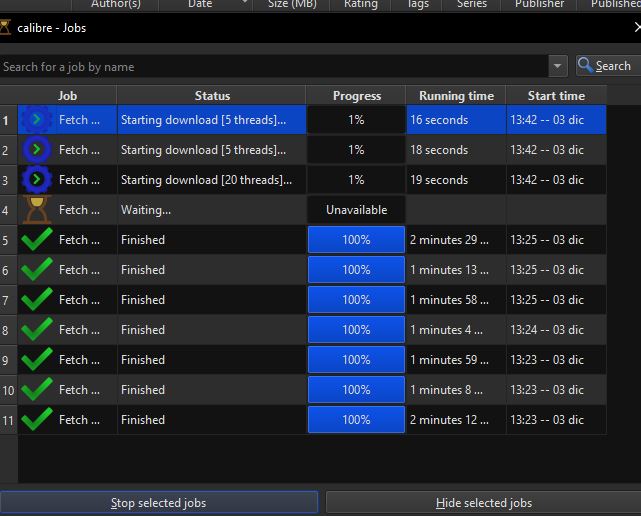Screen dimensions: 641x516
Task: Click "1 minutes 4 ..." running time cell
Action: (456, 330)
